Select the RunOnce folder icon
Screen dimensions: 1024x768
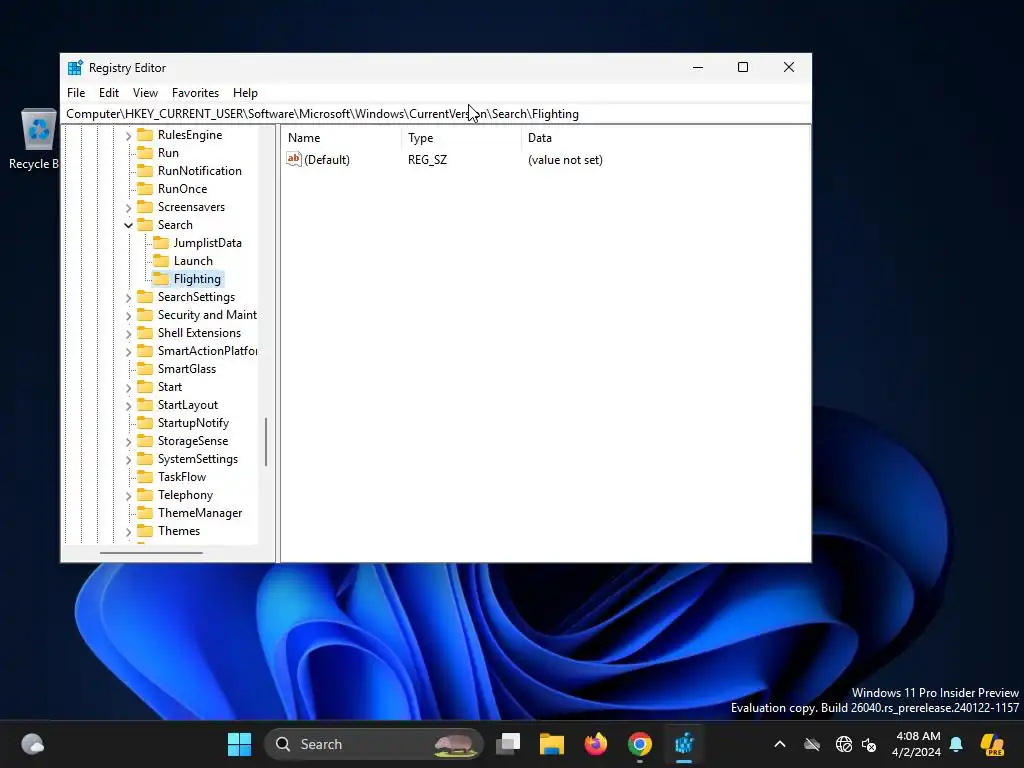[145, 189]
